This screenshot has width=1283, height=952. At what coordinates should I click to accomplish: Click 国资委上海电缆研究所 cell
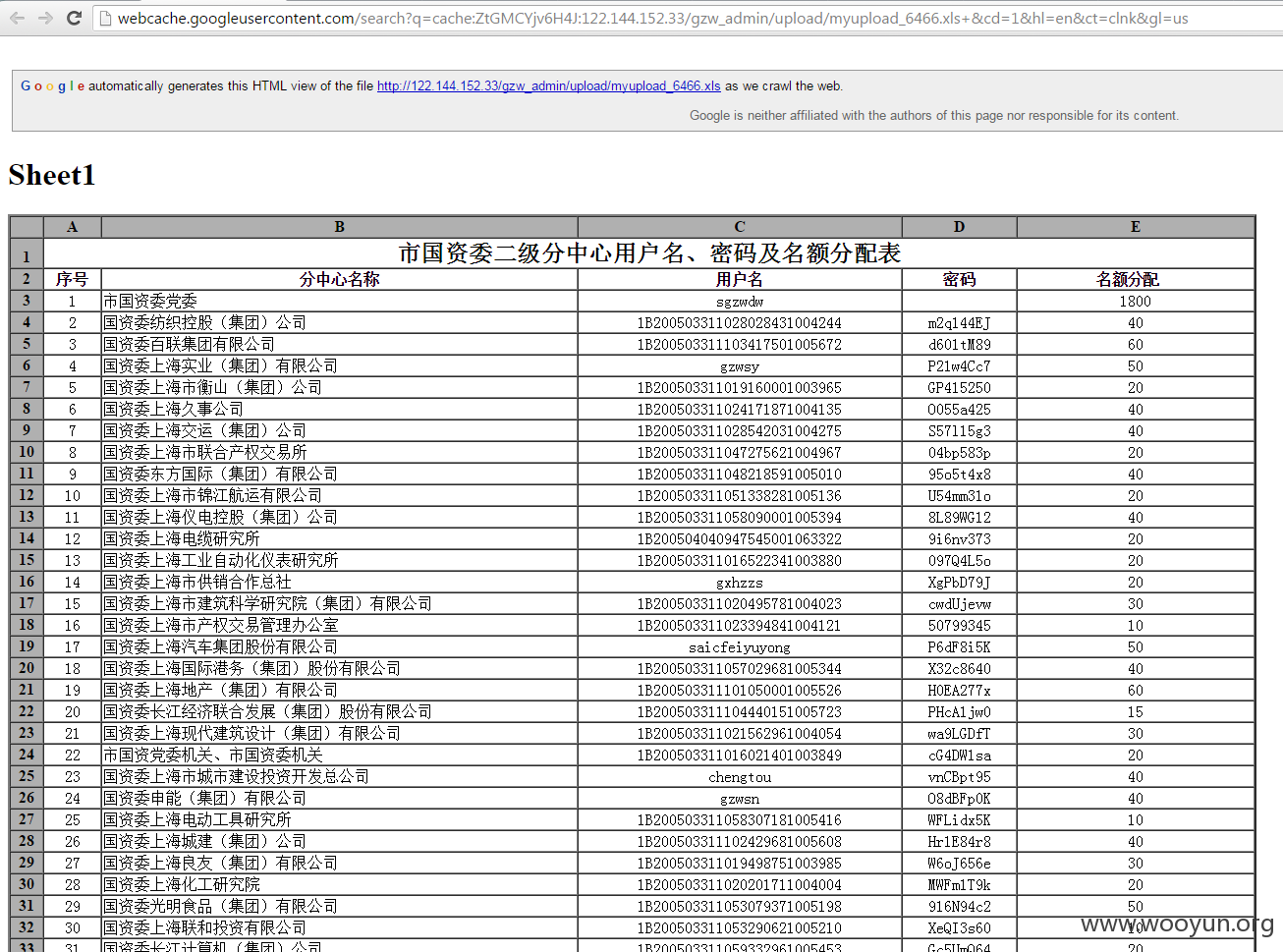[x=339, y=538]
